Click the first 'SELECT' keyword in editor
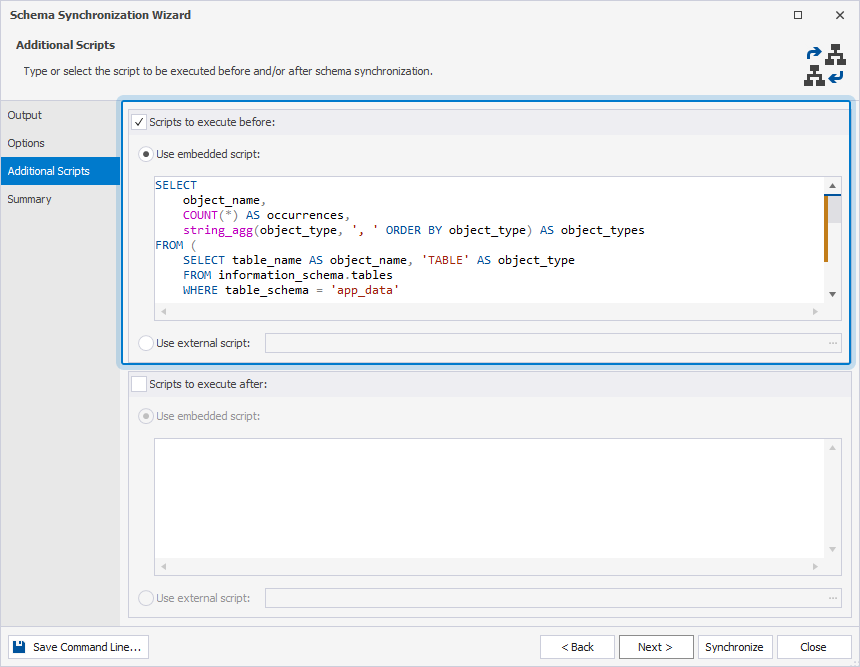Screen dimensions: 860x667 (176, 185)
